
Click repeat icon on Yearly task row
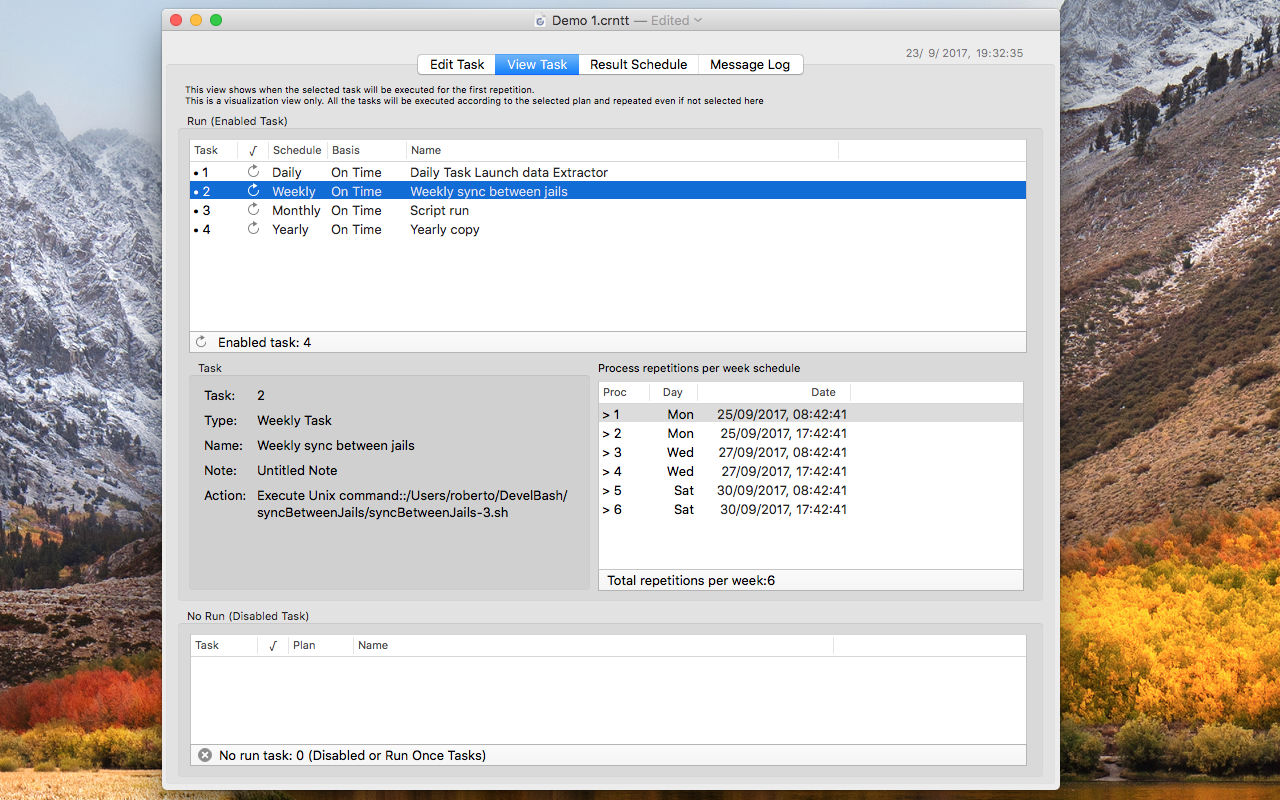pyautogui.click(x=253, y=229)
